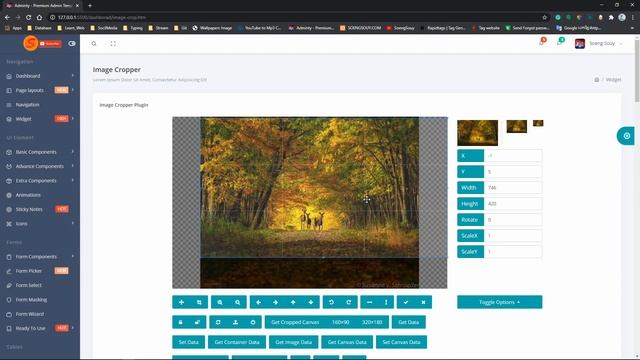Open the notifications bell icon
This screenshot has height=360, width=640.
[542, 43]
